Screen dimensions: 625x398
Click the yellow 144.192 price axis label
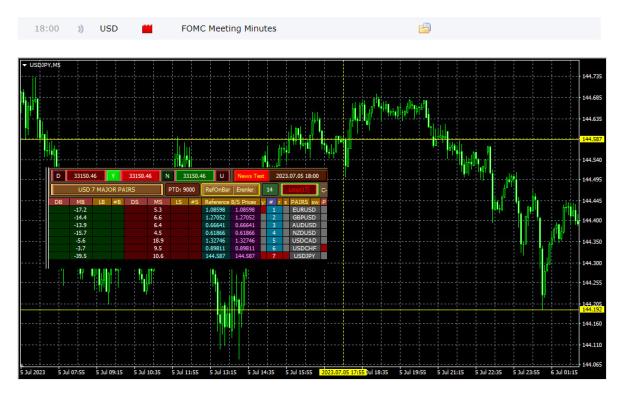click(592, 310)
